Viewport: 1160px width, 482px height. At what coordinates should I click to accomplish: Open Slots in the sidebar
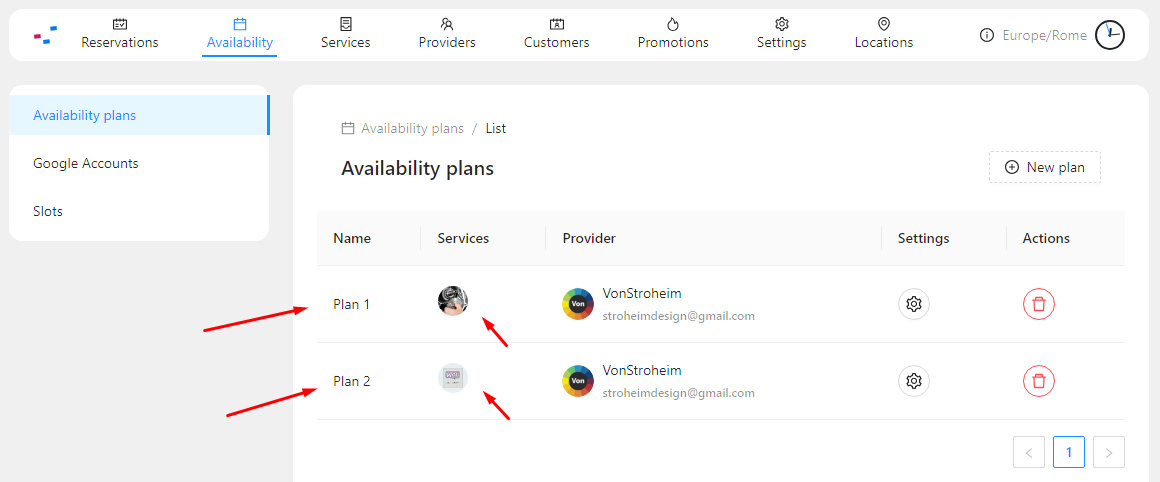coord(139,211)
